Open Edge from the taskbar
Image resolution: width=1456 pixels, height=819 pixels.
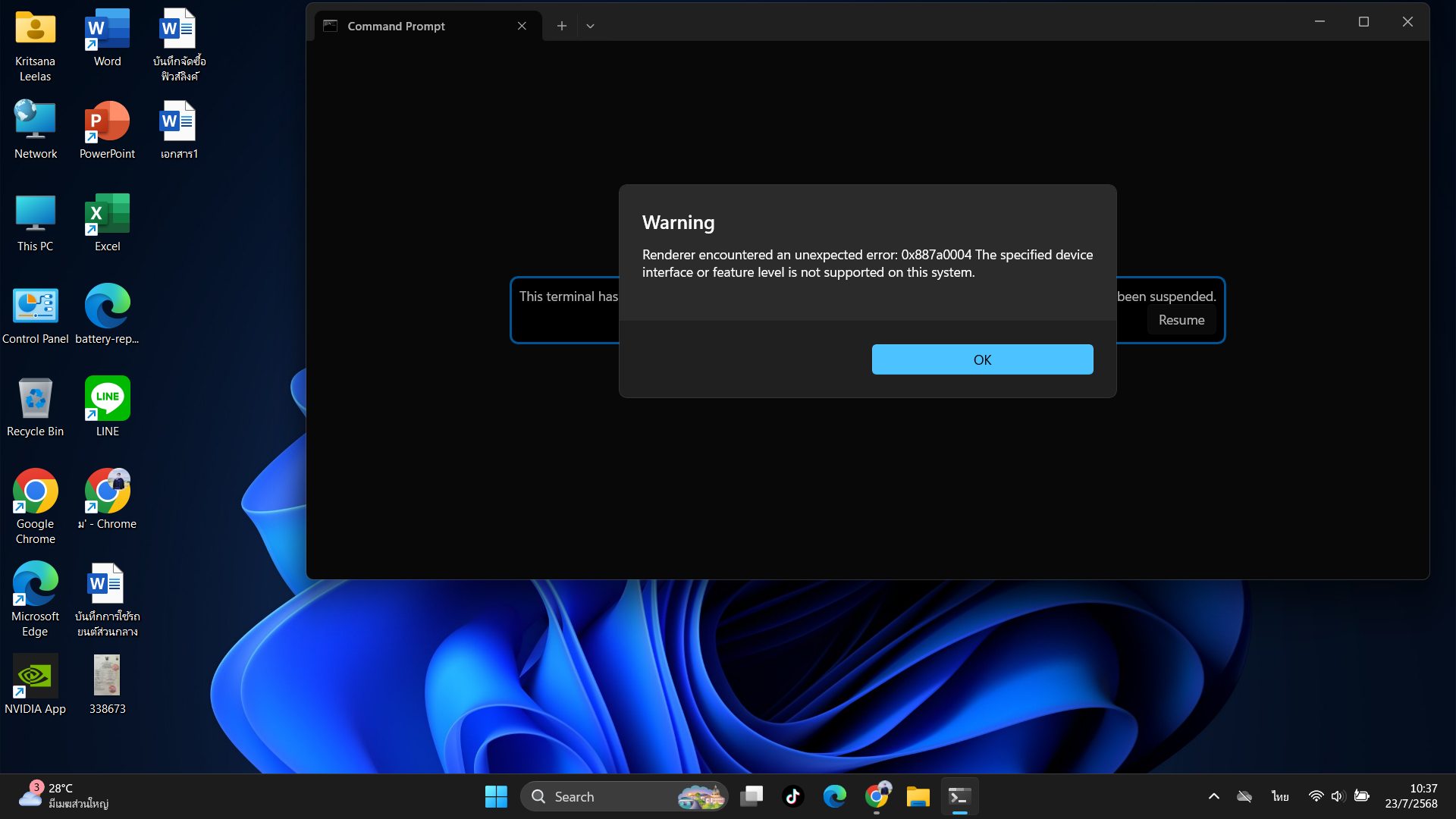point(835,796)
